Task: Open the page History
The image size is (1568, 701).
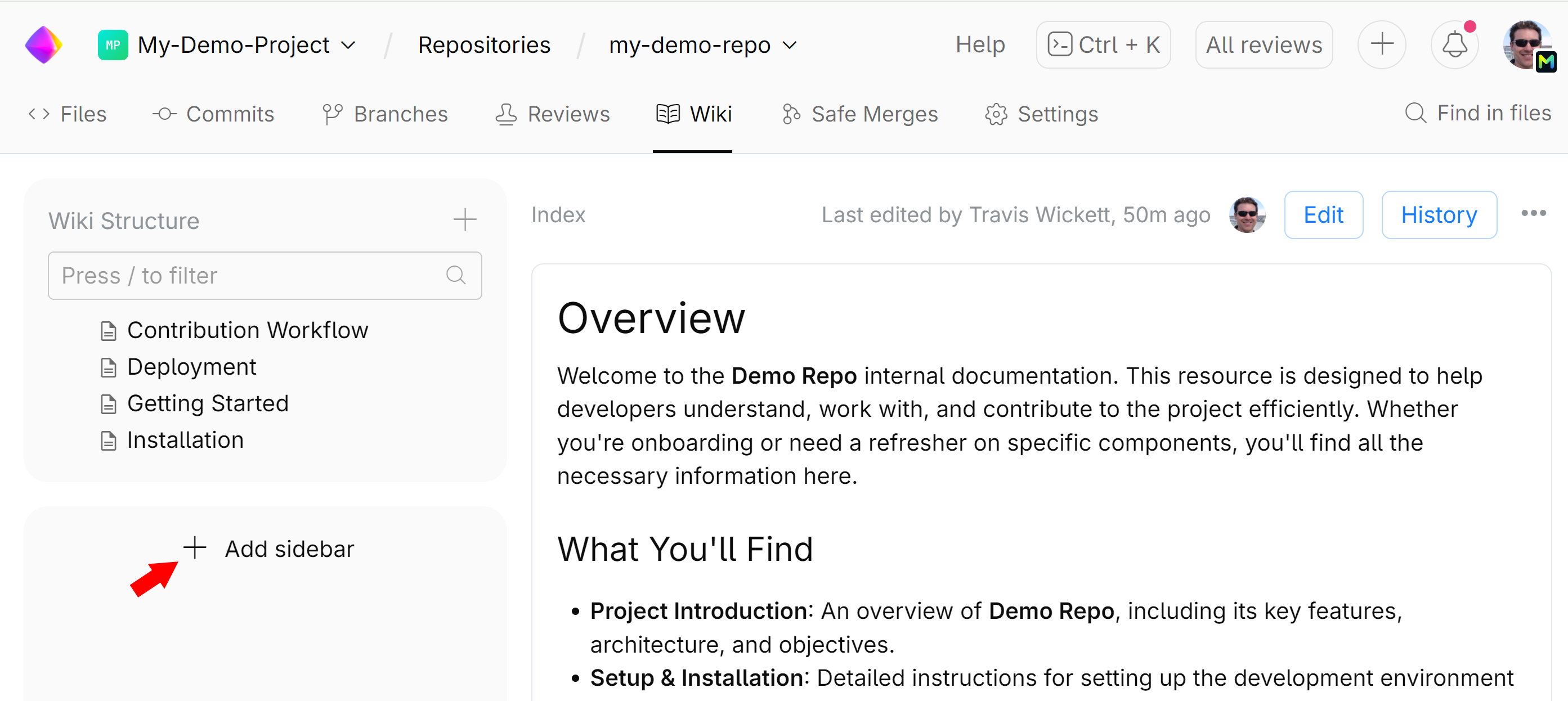Action: pyautogui.click(x=1439, y=214)
